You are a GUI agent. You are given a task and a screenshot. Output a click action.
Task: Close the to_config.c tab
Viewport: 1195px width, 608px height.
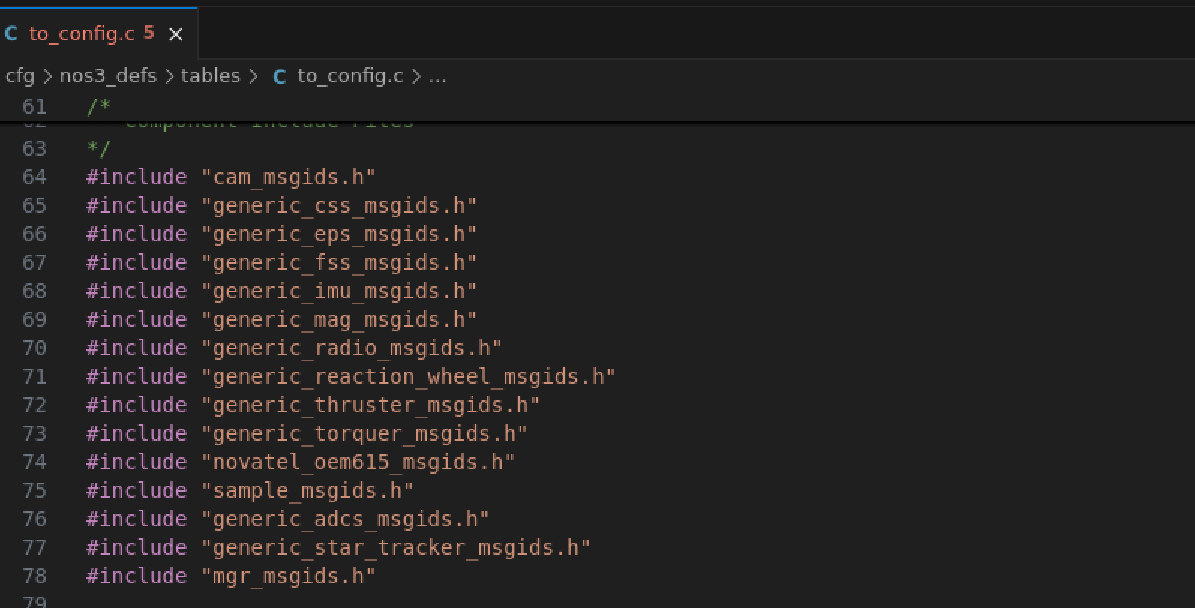tap(176, 34)
